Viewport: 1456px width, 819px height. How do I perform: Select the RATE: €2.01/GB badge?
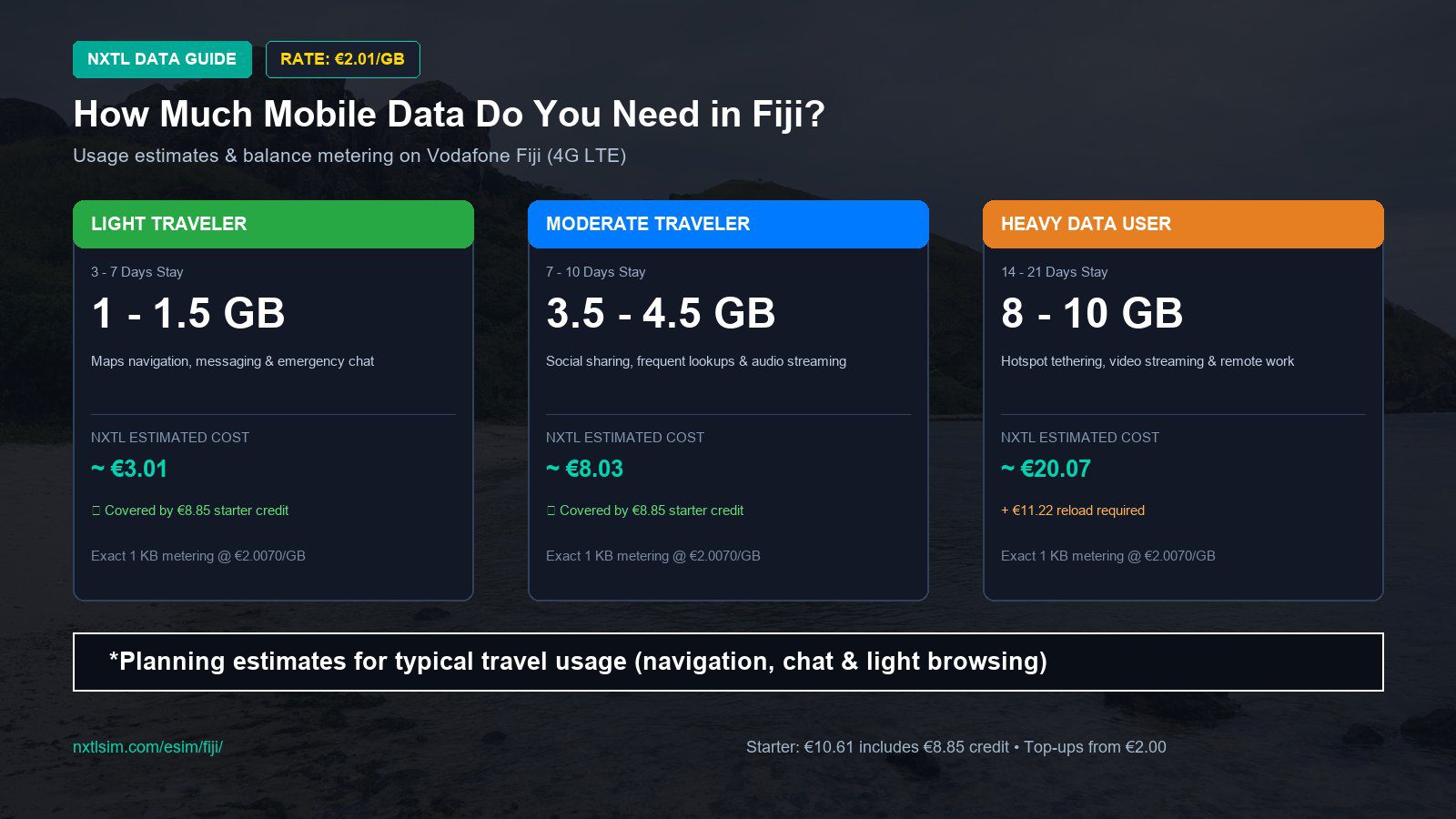click(342, 59)
